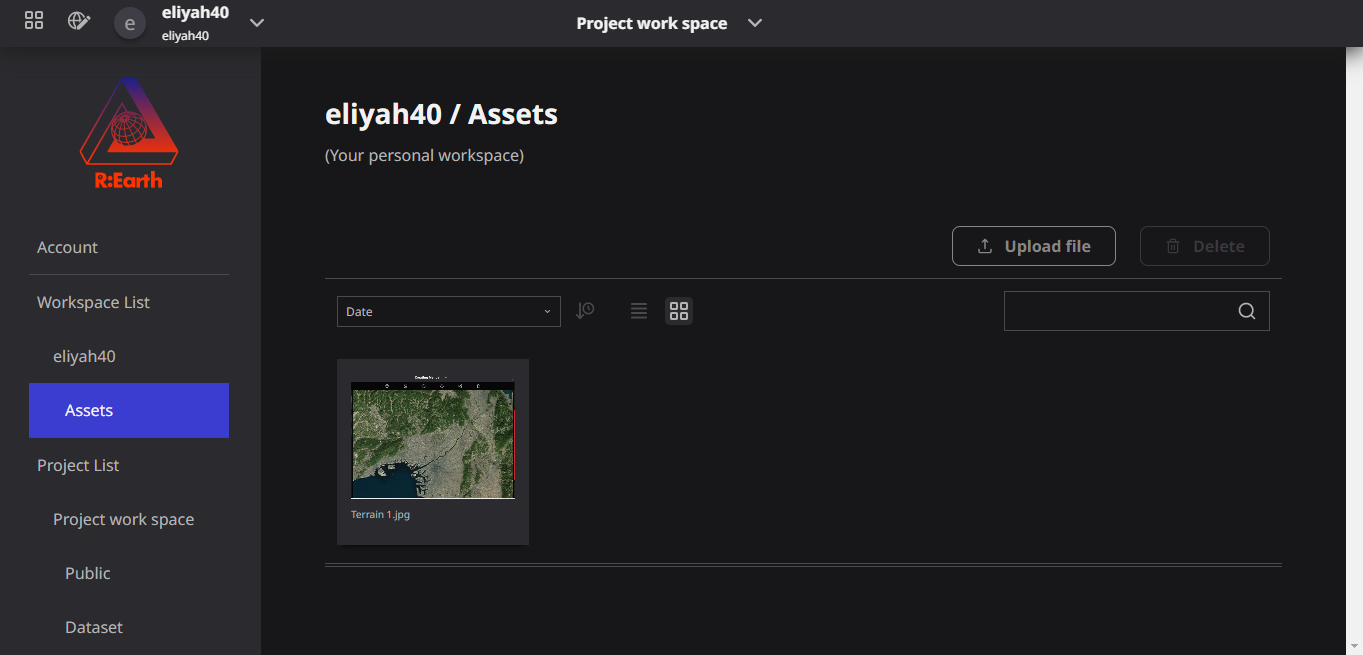Switch to list view layout
The image size is (1363, 655).
[639, 311]
